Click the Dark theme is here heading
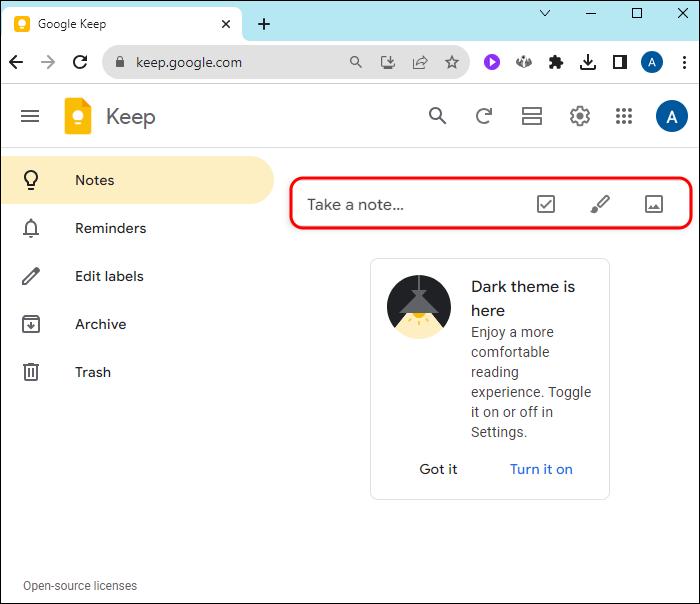Viewport: 700px width, 604px height. pyautogui.click(x=523, y=298)
